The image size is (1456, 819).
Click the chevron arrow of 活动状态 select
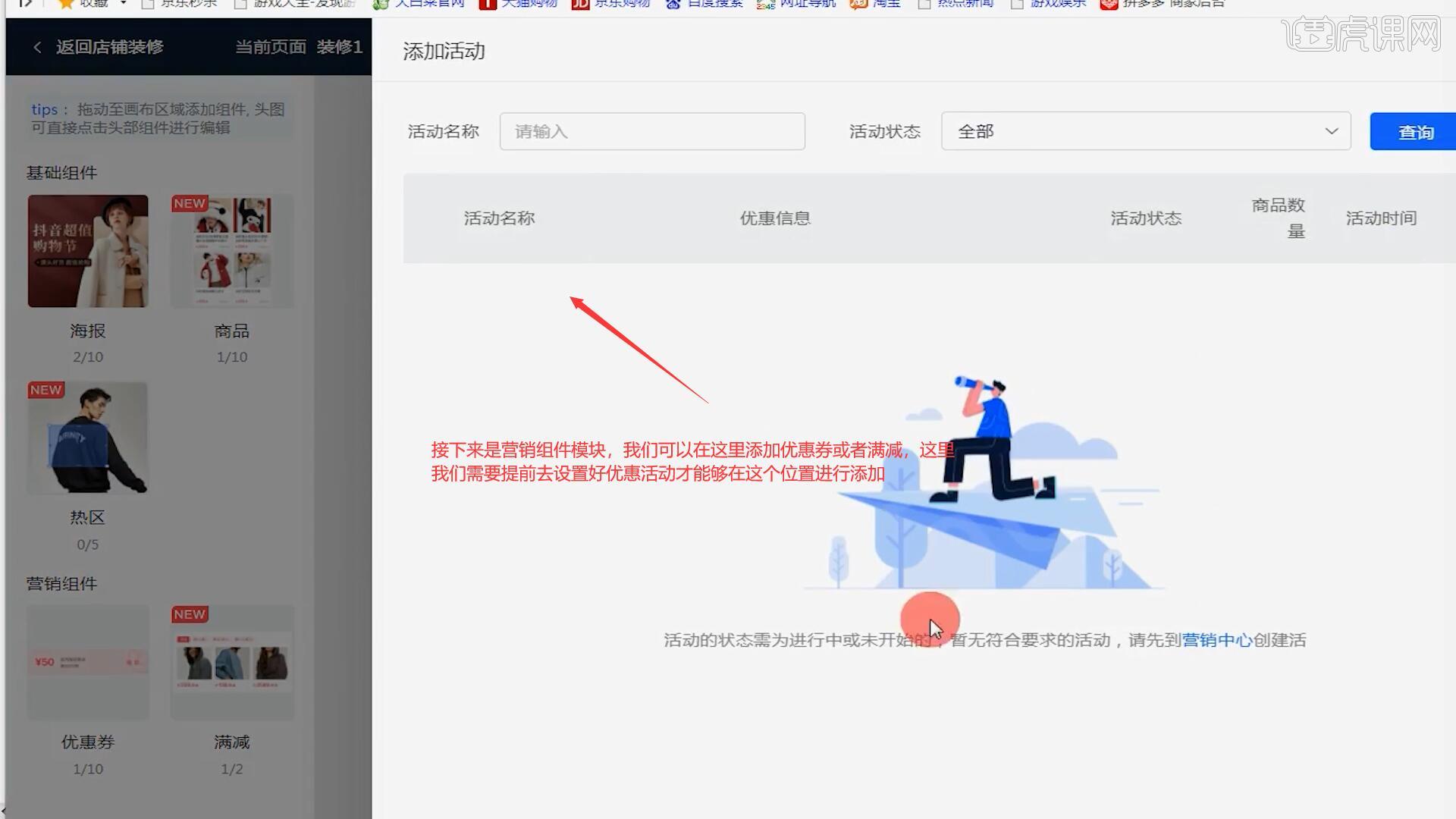click(x=1331, y=131)
